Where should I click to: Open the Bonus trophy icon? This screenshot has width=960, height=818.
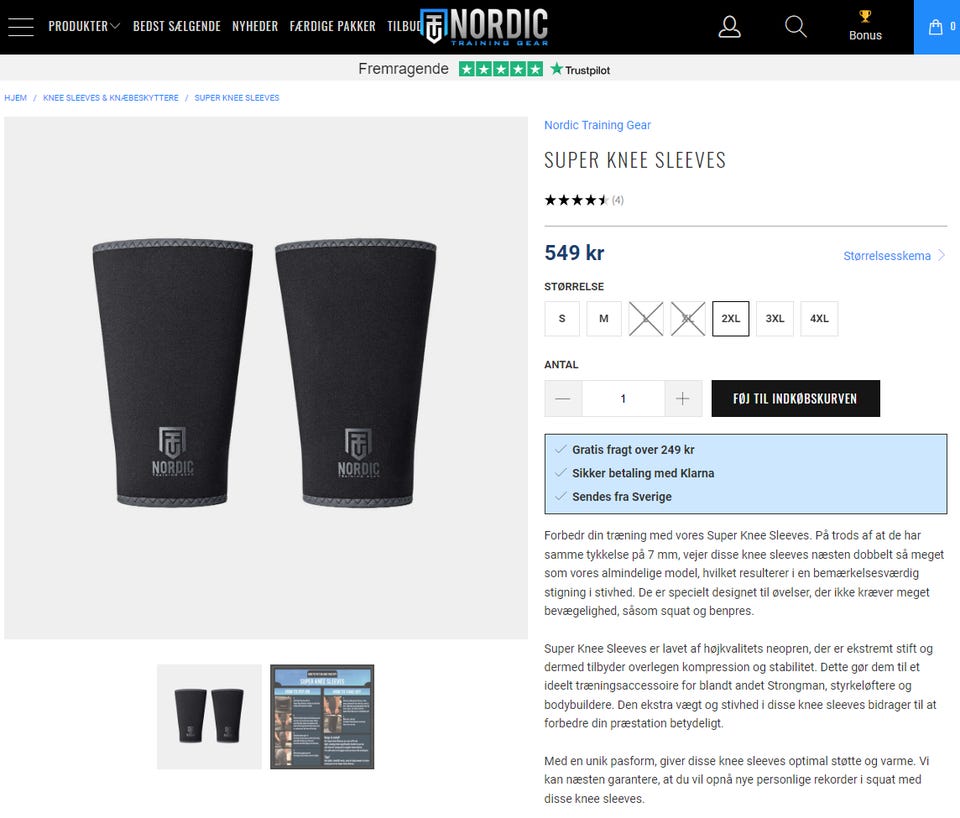tap(865, 26)
